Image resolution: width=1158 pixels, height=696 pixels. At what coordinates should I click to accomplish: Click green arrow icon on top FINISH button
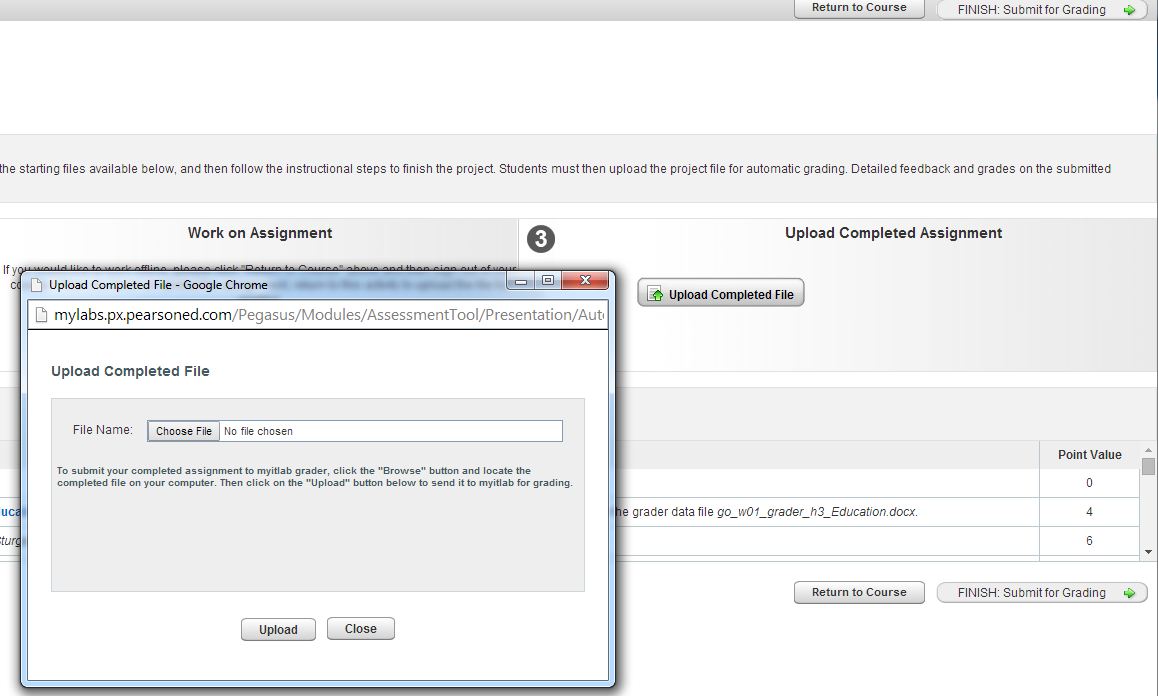tap(1129, 10)
